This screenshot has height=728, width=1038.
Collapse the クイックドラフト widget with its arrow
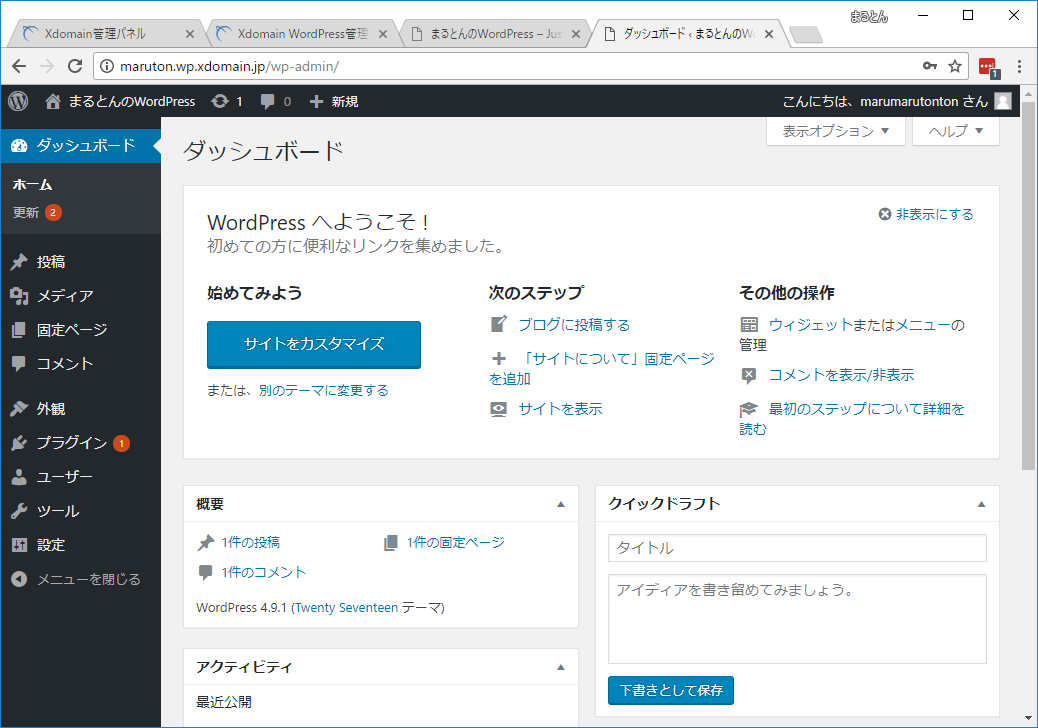point(982,504)
